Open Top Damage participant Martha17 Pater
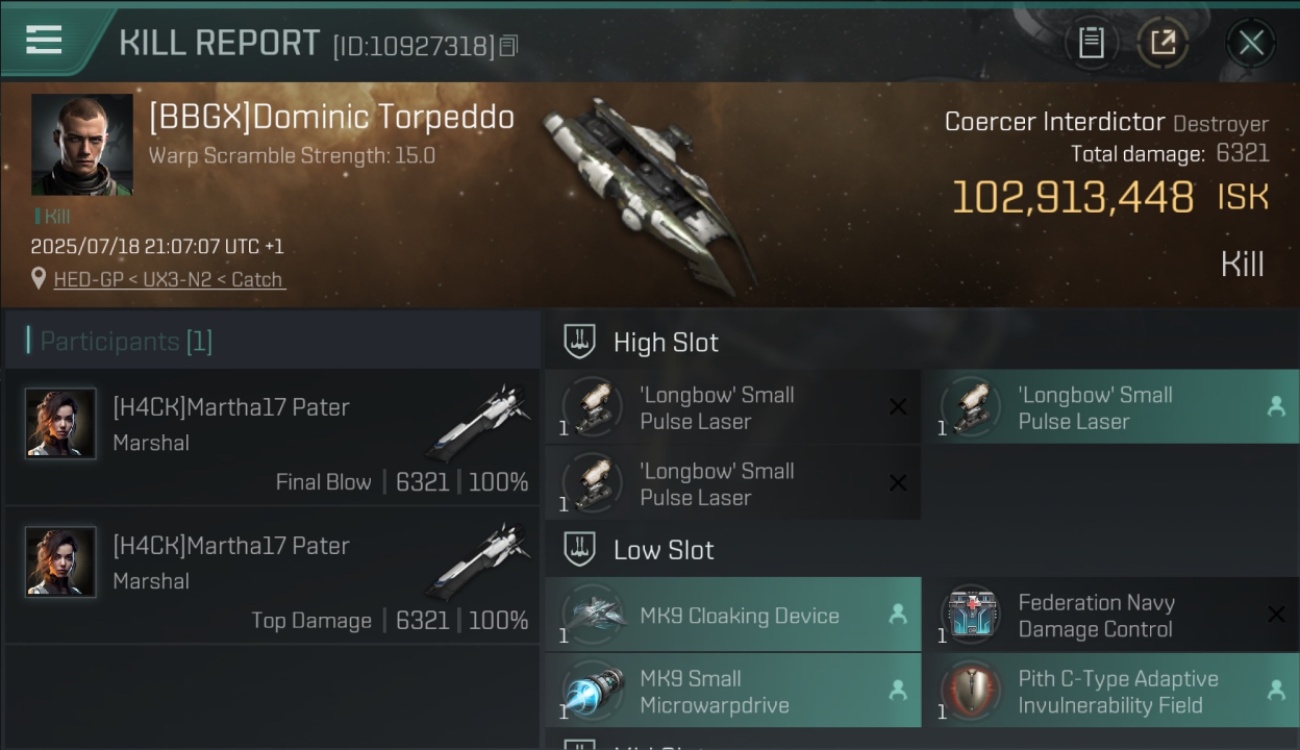 272,576
